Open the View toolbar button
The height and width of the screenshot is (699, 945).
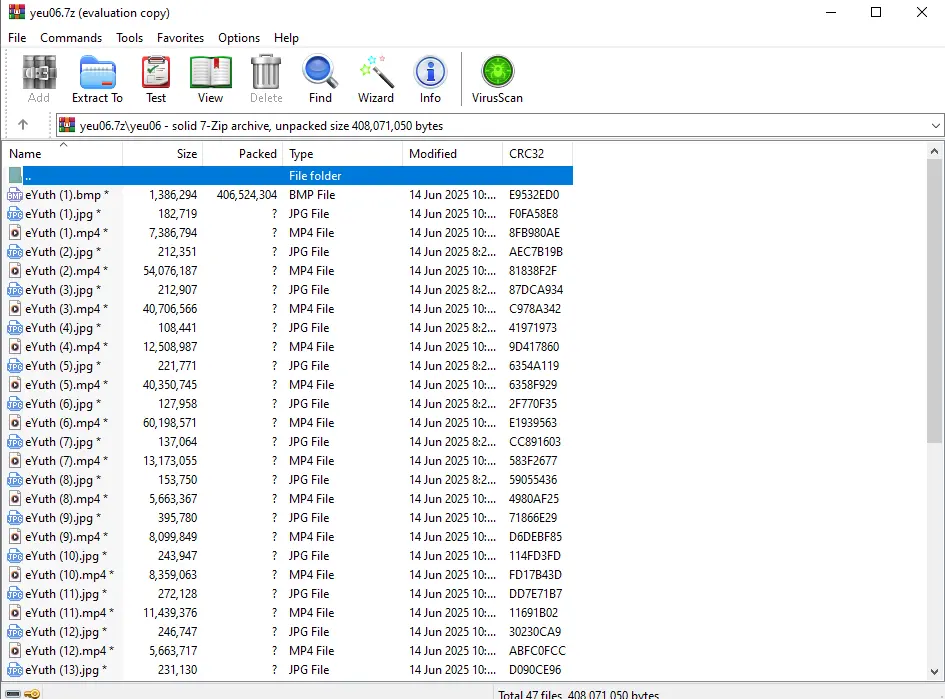(x=210, y=80)
